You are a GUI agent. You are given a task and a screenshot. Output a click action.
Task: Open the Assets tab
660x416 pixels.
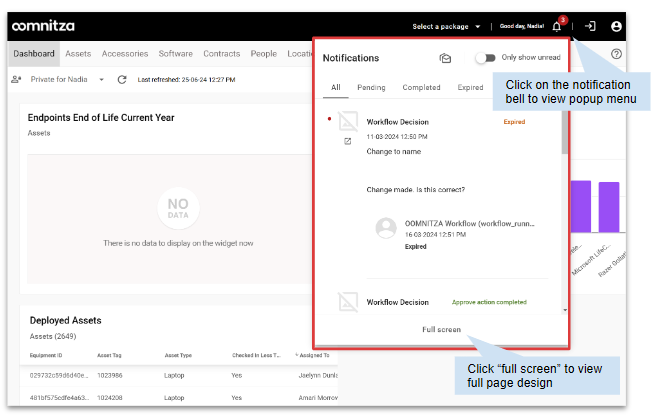[78, 54]
